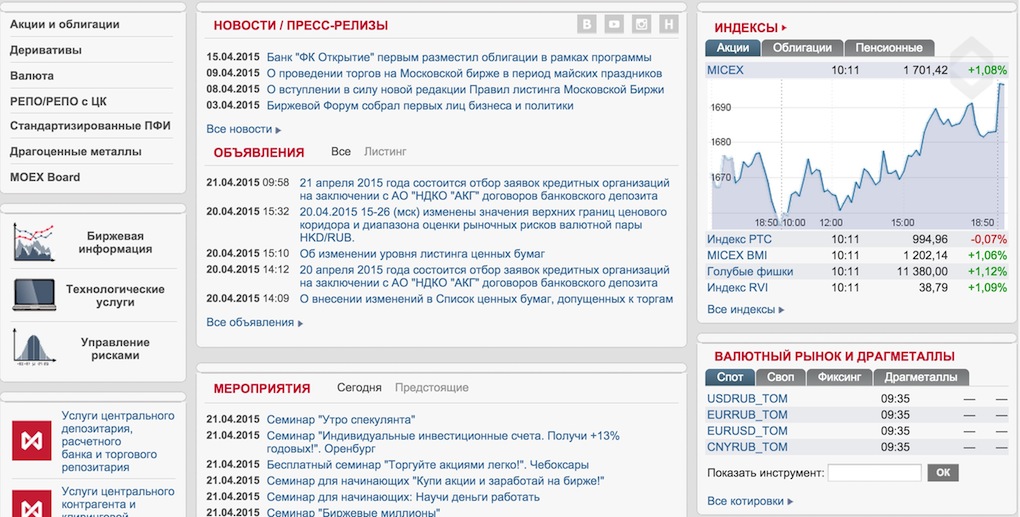
Task: Open news about торгов в период майских праздников
Action: coord(464,73)
